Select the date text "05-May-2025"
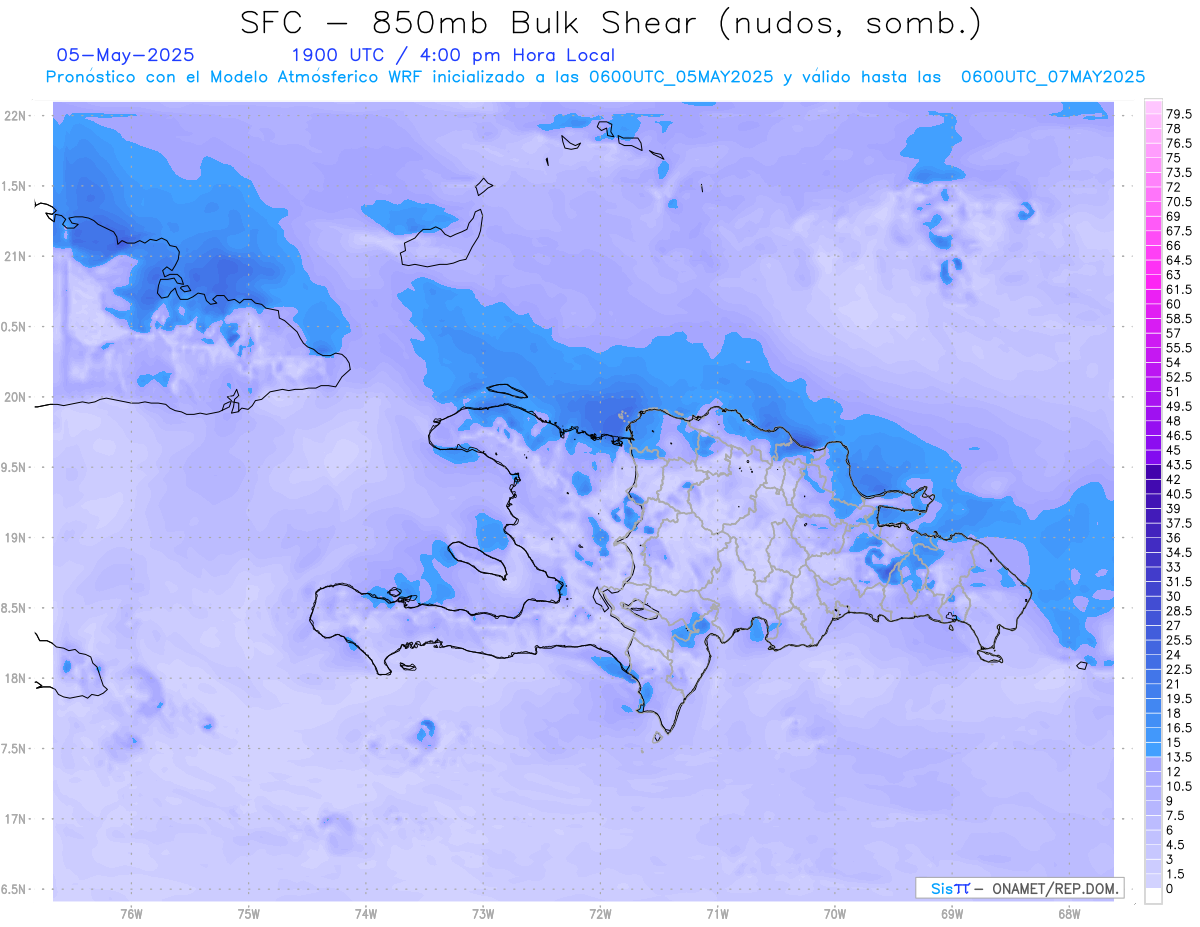 (126, 55)
